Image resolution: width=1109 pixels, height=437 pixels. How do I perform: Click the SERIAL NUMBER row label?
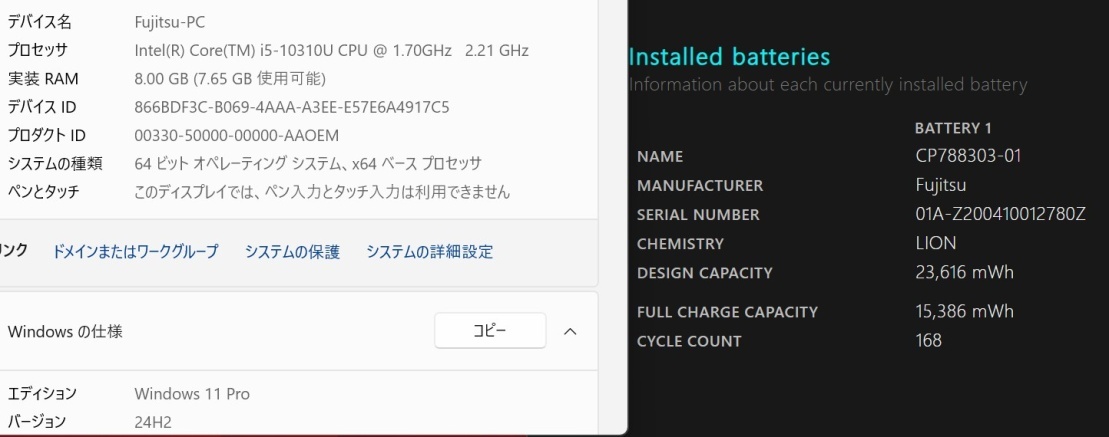(x=698, y=214)
